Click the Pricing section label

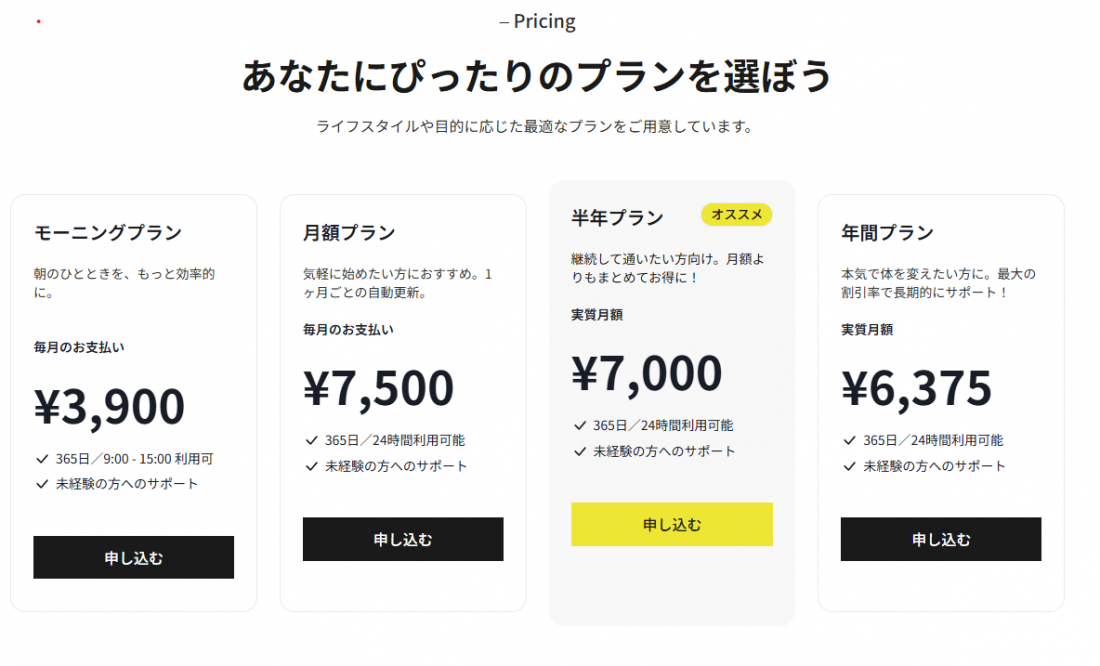(537, 21)
